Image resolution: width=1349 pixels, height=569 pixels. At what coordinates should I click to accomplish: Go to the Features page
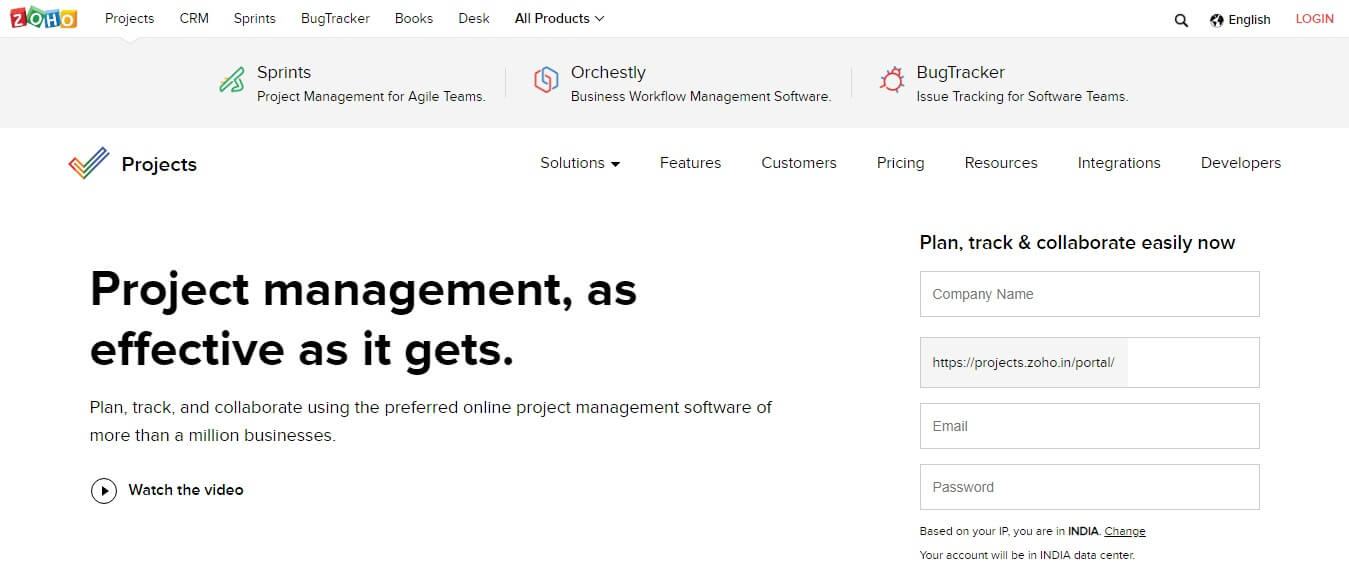pos(690,163)
